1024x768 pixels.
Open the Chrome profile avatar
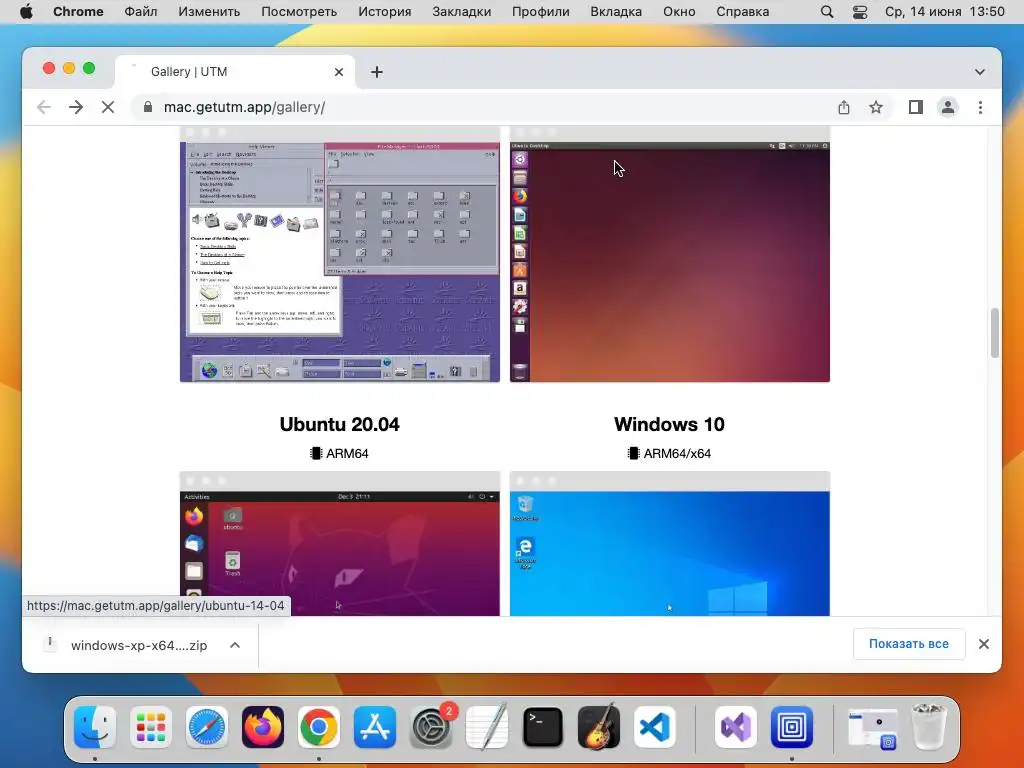[x=948, y=107]
